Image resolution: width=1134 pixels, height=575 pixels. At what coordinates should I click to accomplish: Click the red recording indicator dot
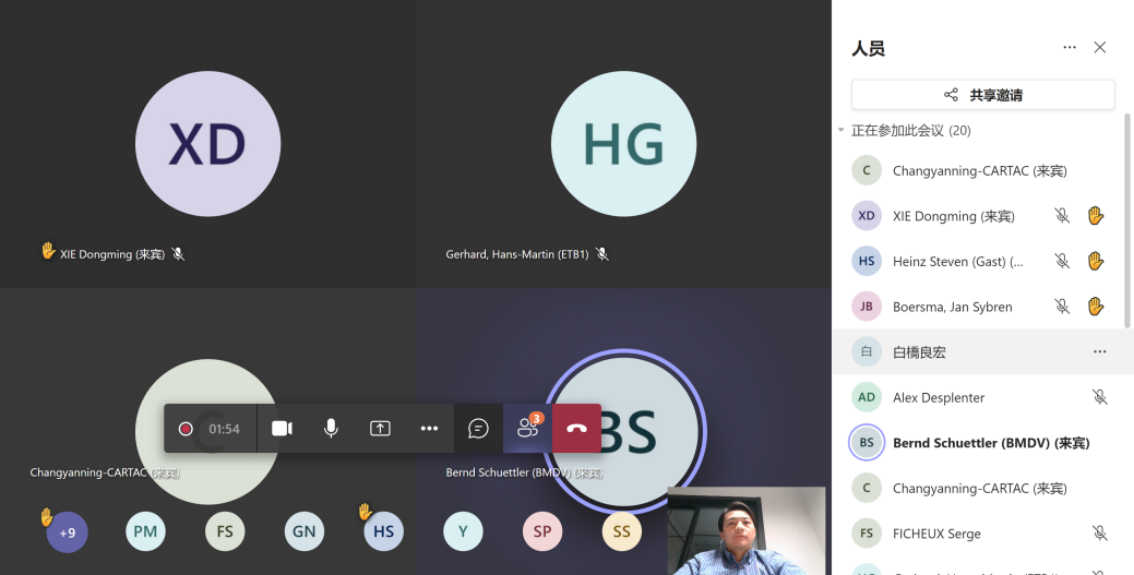pyautogui.click(x=185, y=429)
